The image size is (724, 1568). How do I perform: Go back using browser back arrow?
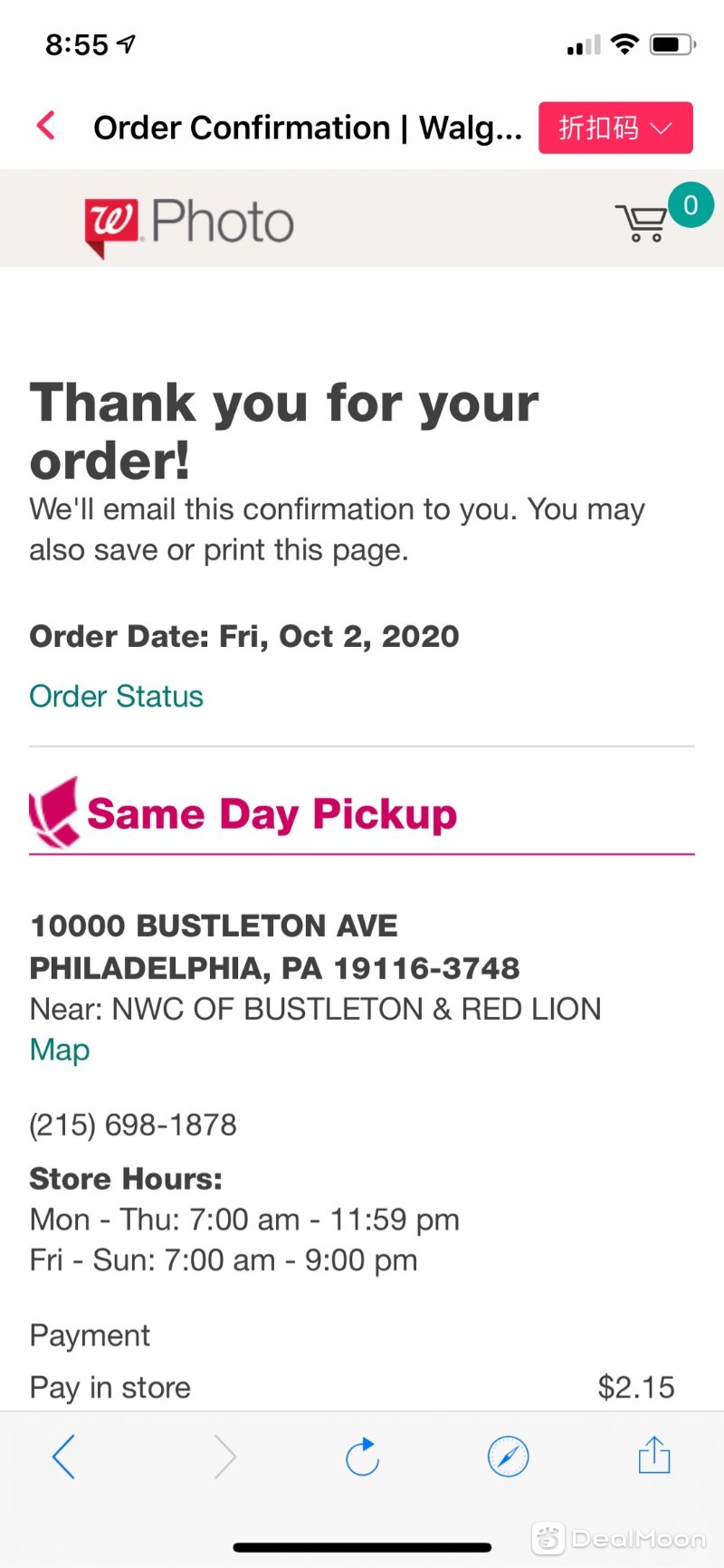coord(63,1457)
